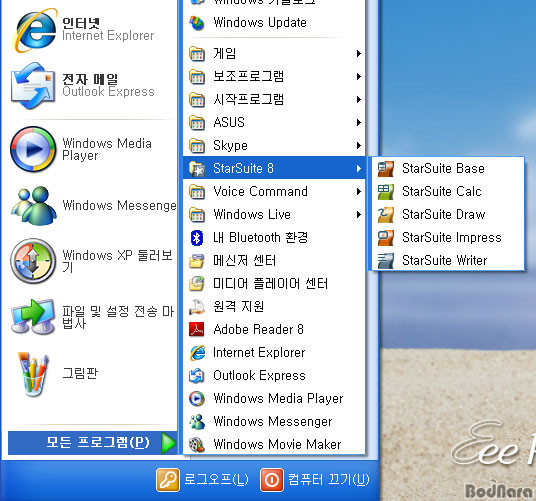Click Internet Explorer icon in programs list
Viewport: 536px width, 501px height.
click(x=197, y=353)
